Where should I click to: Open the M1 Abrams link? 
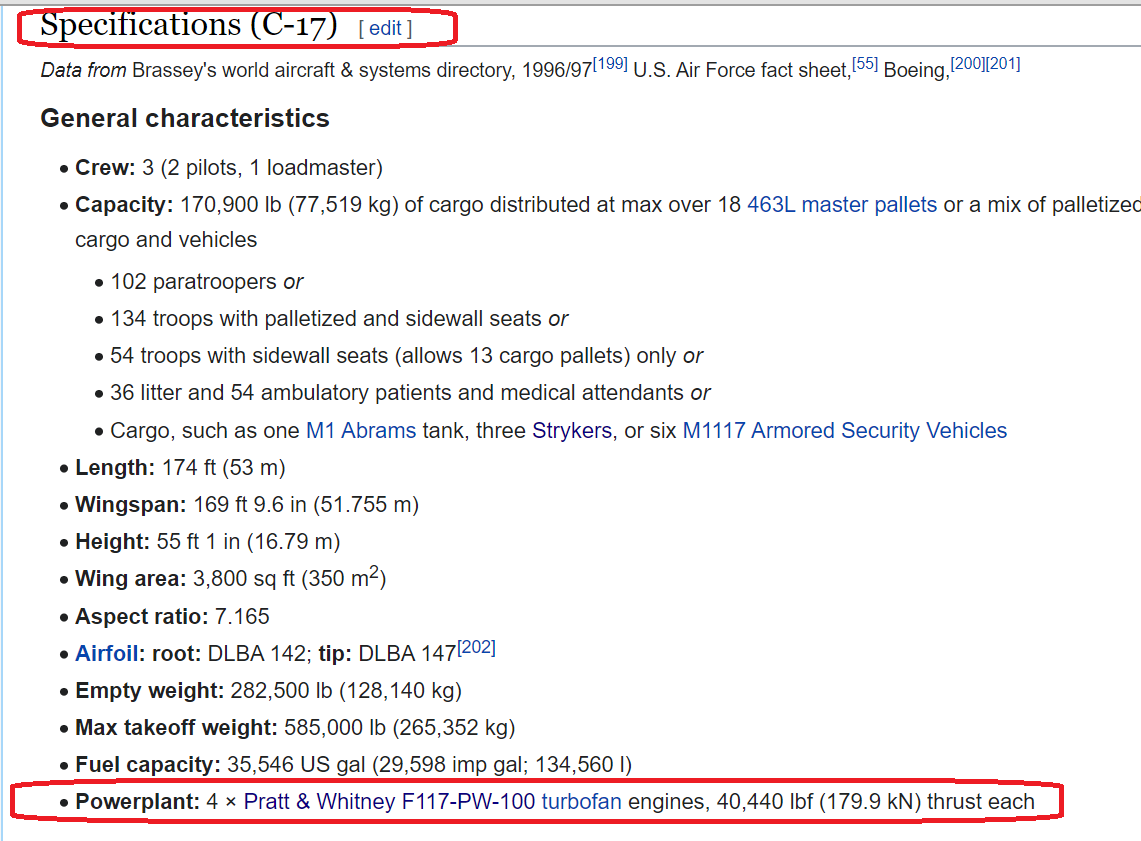361,430
